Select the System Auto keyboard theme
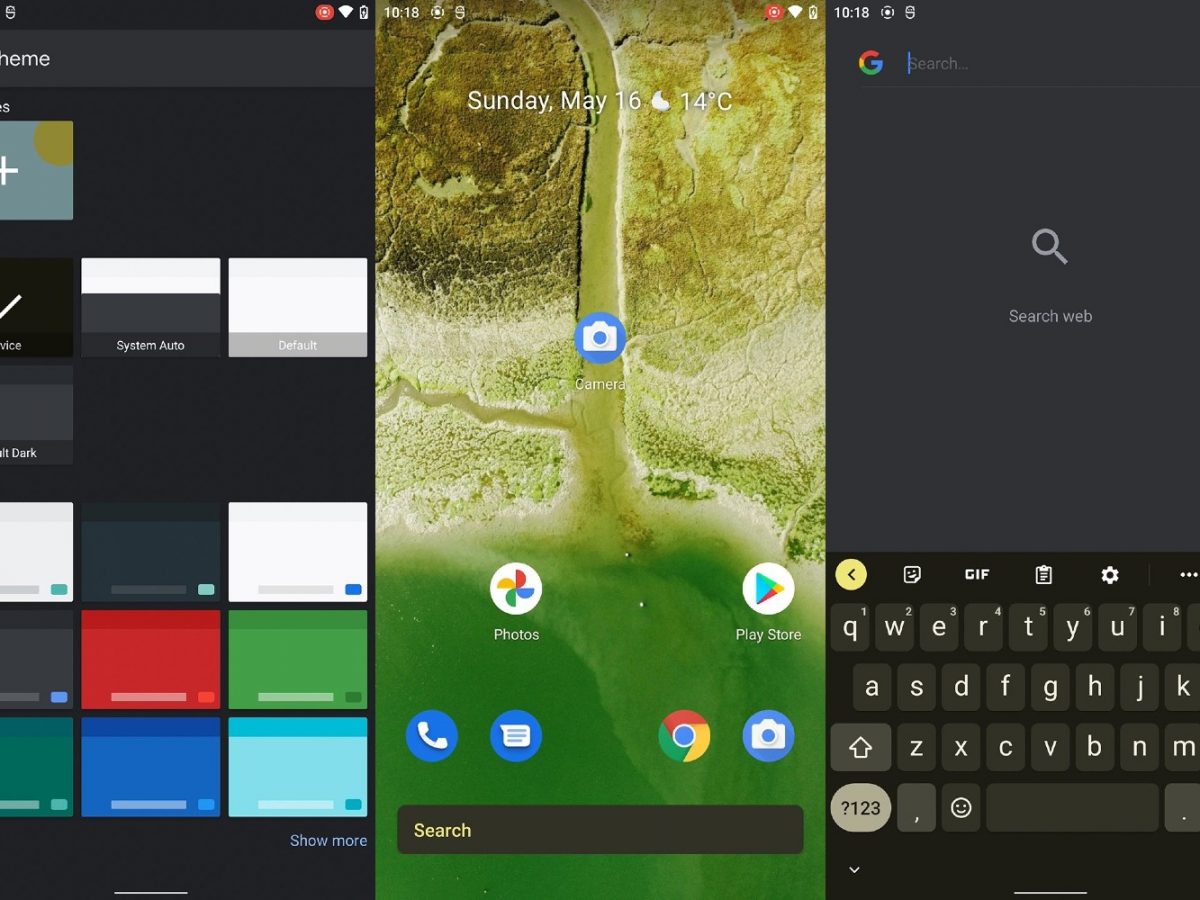 pos(150,307)
